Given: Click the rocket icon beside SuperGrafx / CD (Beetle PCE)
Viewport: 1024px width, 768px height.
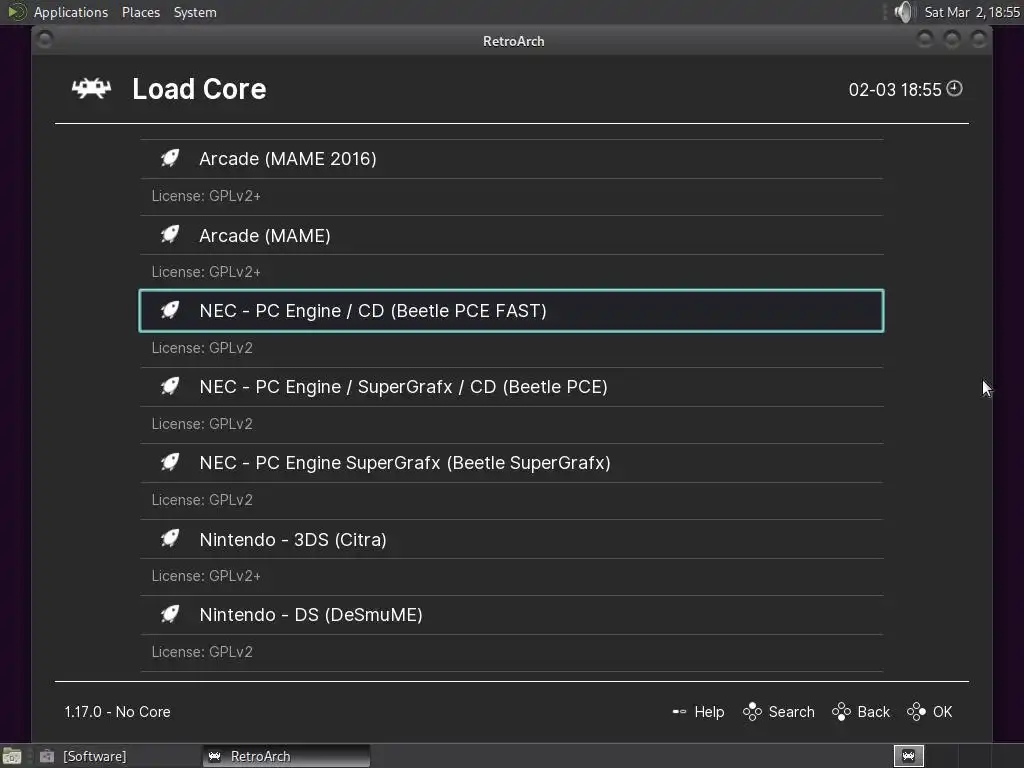Looking at the screenshot, I should click(x=170, y=387).
